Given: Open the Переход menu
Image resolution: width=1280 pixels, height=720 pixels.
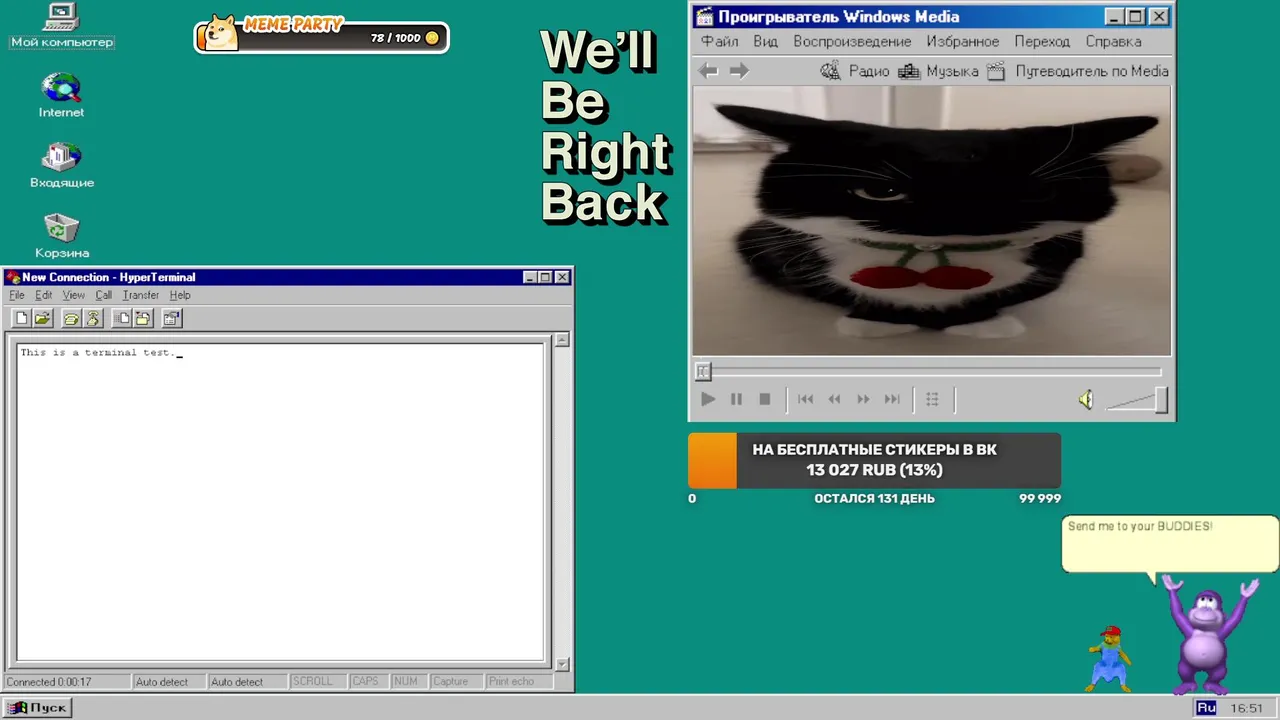Looking at the screenshot, I should [x=1042, y=42].
